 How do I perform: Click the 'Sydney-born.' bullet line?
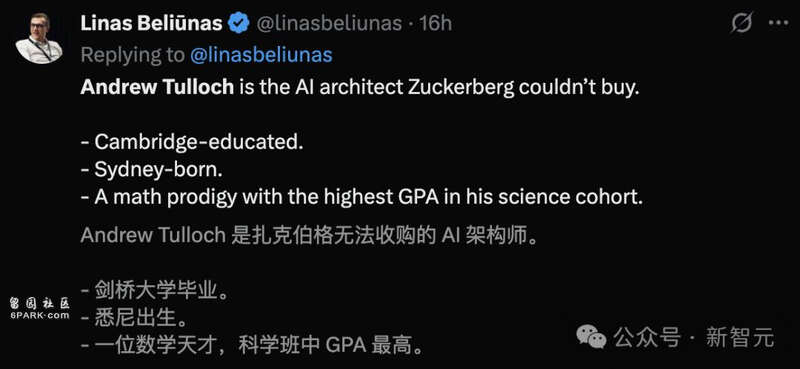click(x=152, y=170)
